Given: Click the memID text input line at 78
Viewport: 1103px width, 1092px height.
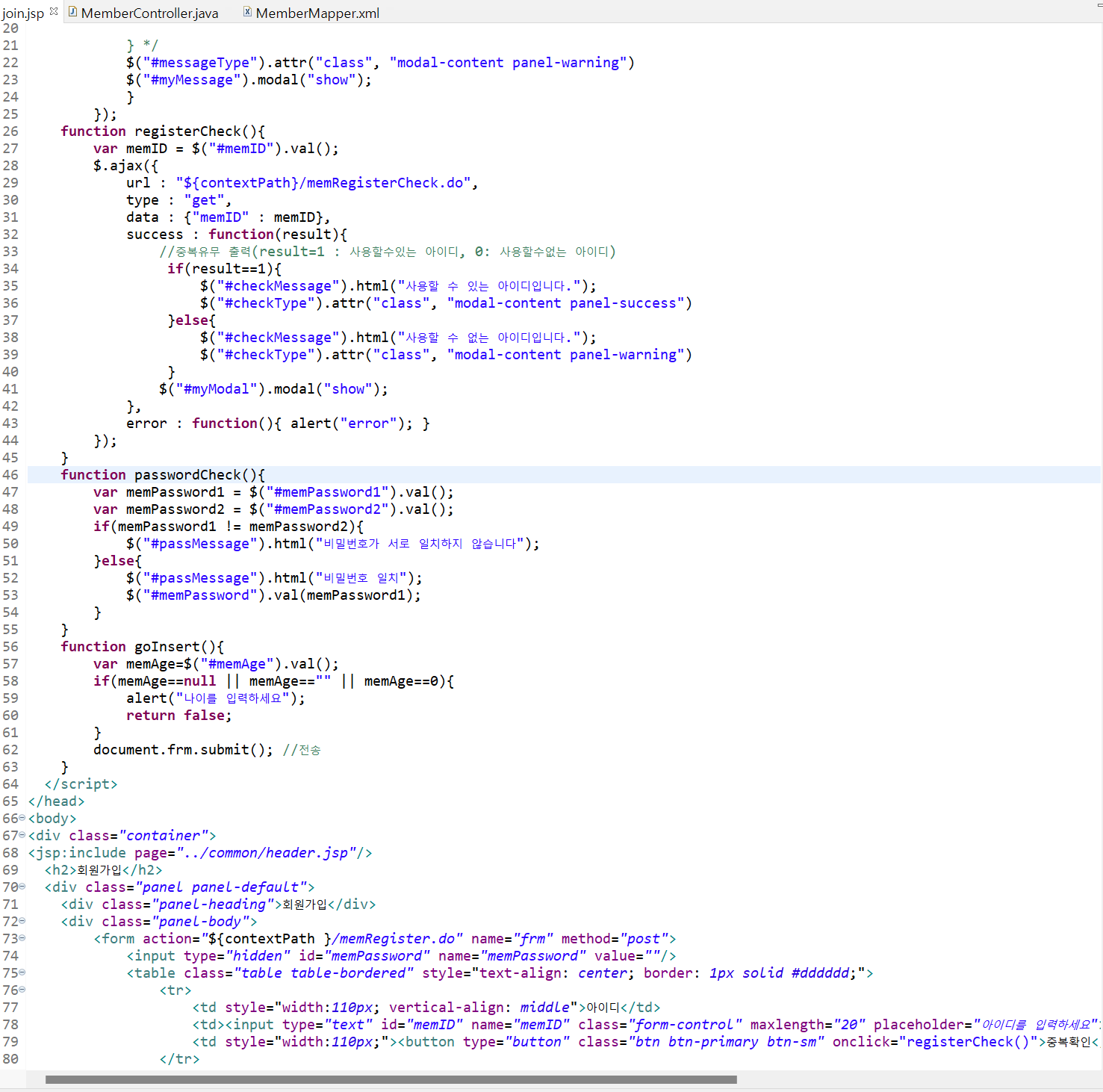Looking at the screenshot, I should click(645, 1025).
